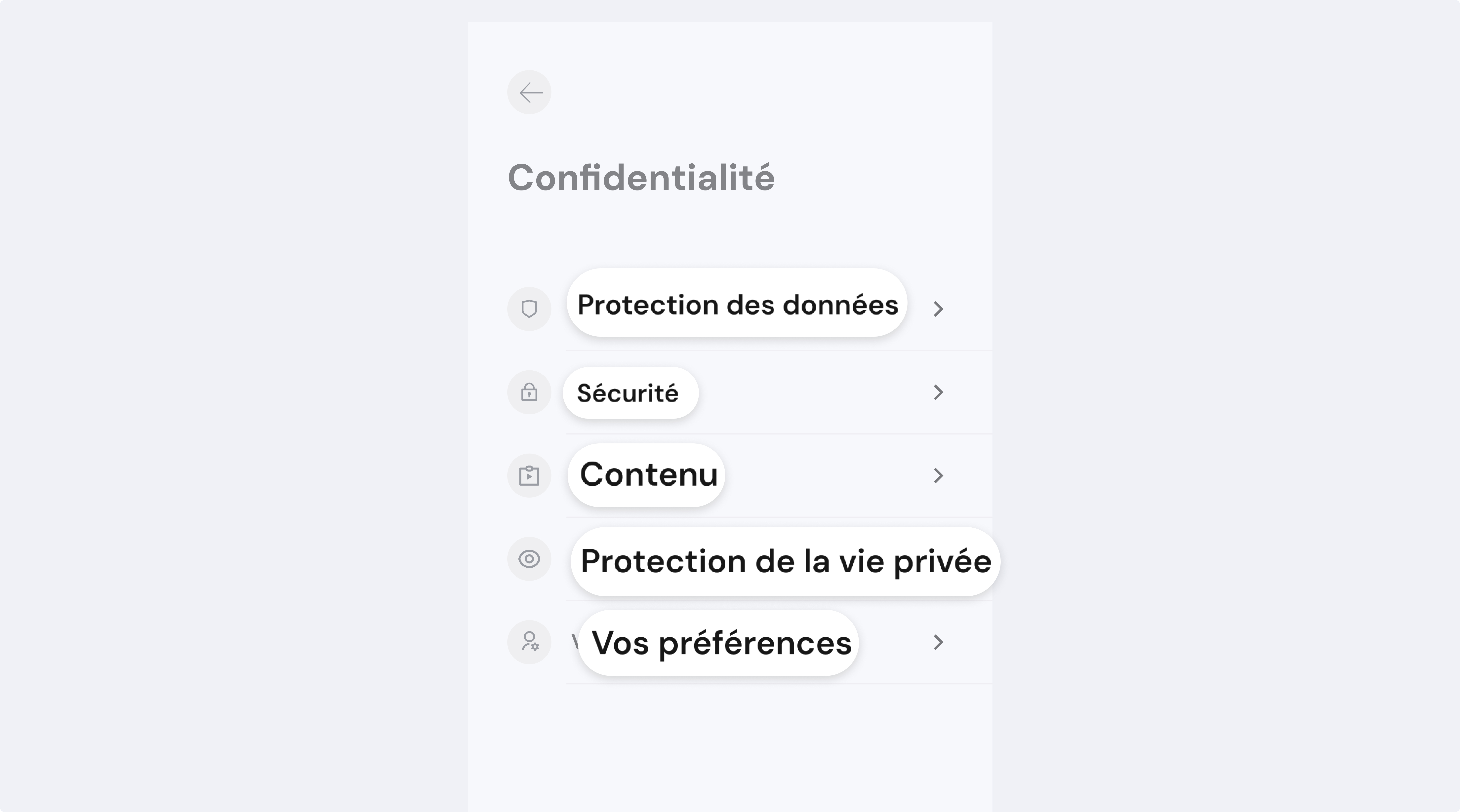The width and height of the screenshot is (1460, 812).
Task: Click the shield icon for data protection
Action: 529,309
